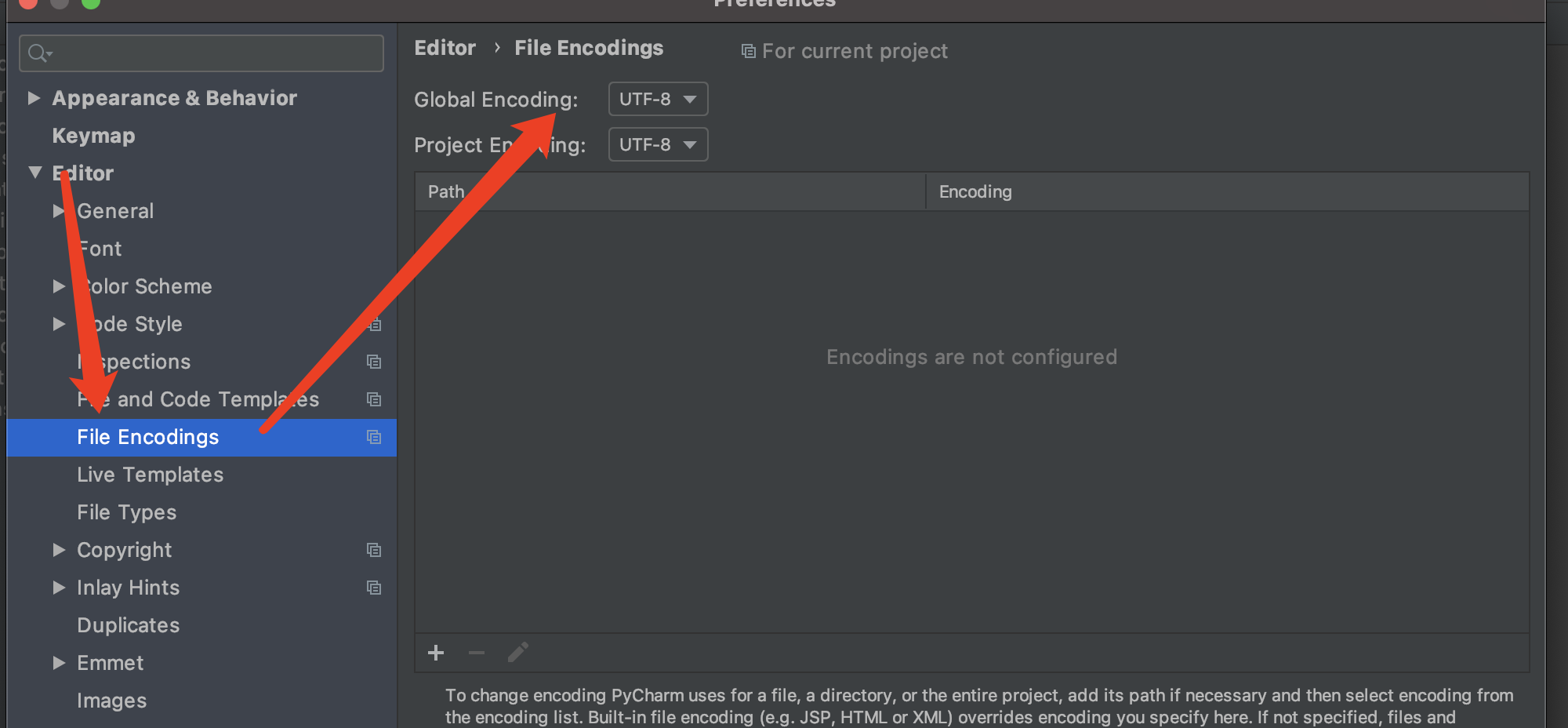Screen dimensions: 1568x728
Task: Click the Editor breadcrumb link
Action: click(x=445, y=48)
